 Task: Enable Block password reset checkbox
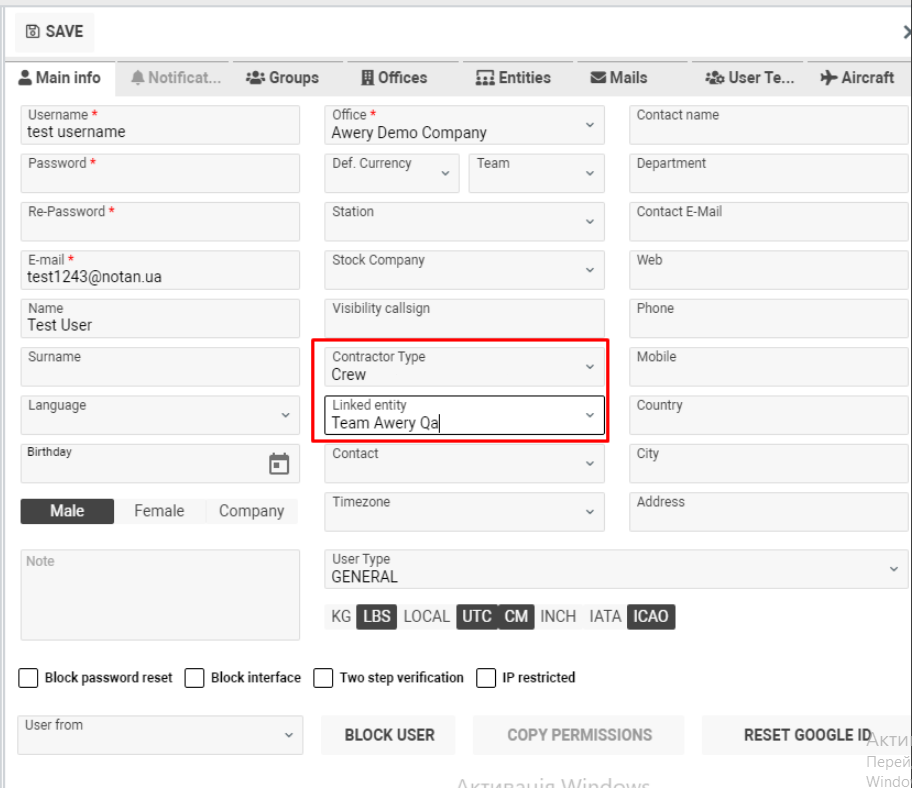(x=29, y=678)
